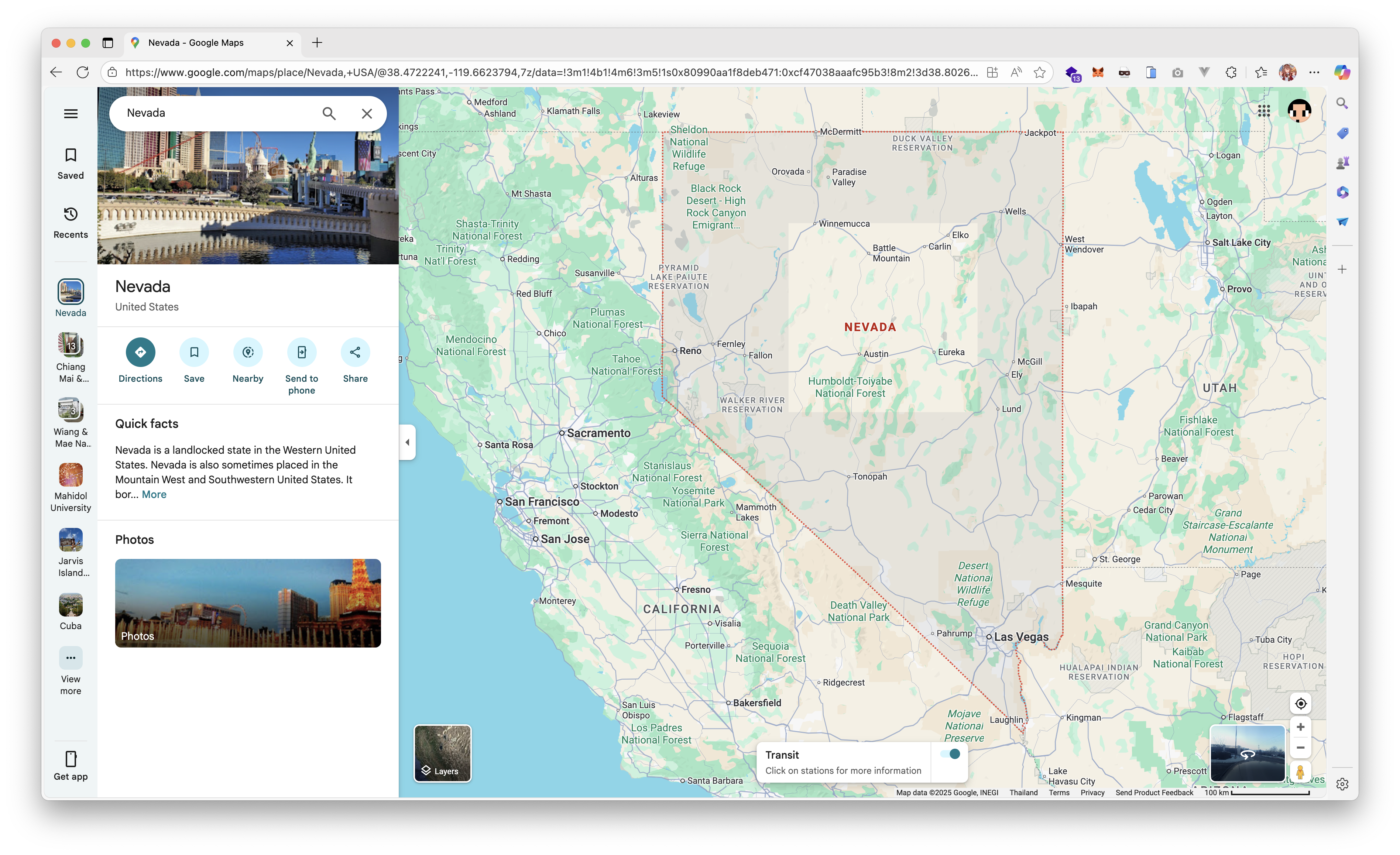Viewport: 1400px width, 855px height.
Task: Click the Pegman Street View icon
Action: point(1300,772)
